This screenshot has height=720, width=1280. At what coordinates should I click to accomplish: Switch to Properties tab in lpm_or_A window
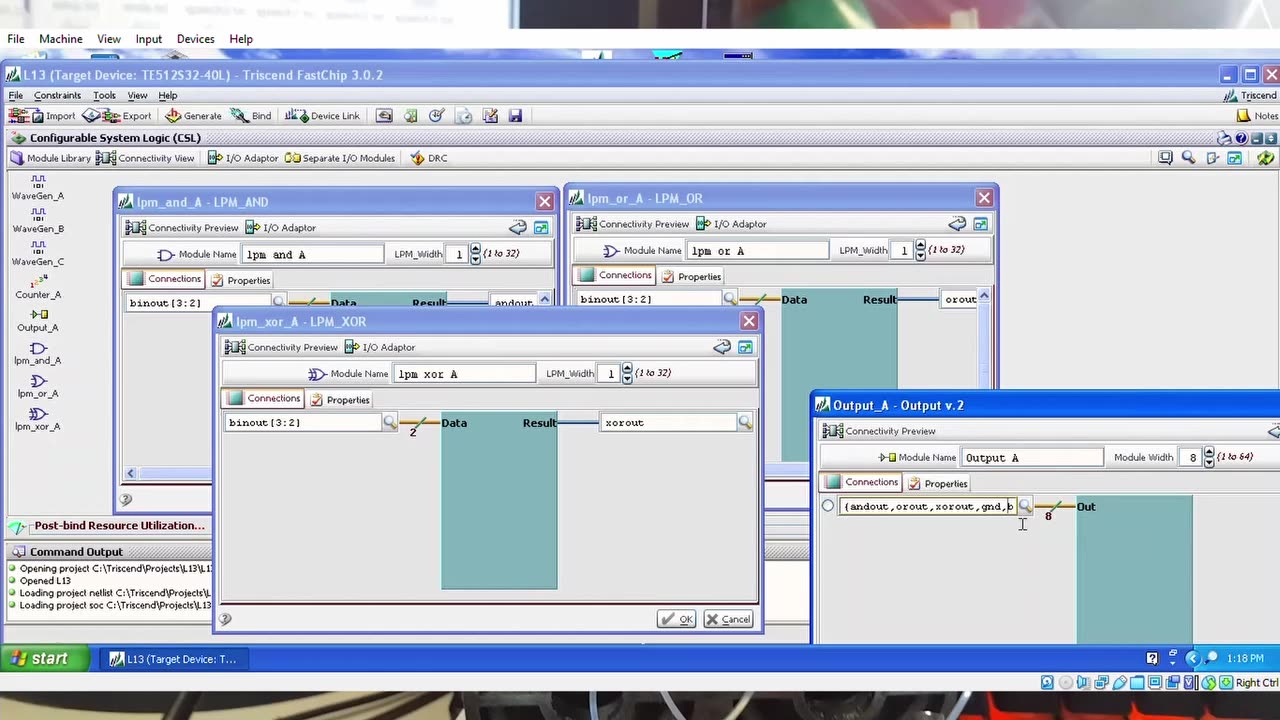[x=690, y=277]
